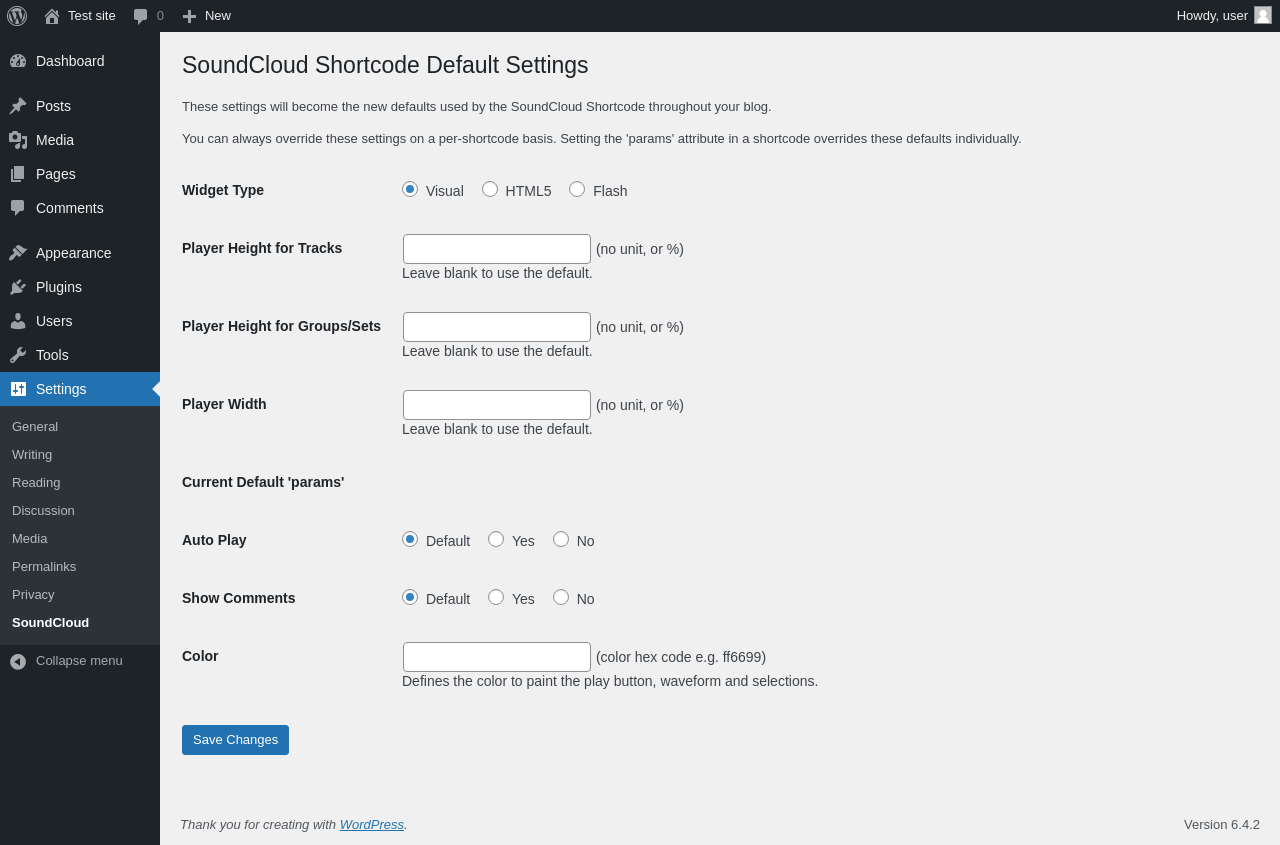Focus the Player Height for Tracks field
Image resolution: width=1280 pixels, height=845 pixels.
pyautogui.click(x=497, y=249)
